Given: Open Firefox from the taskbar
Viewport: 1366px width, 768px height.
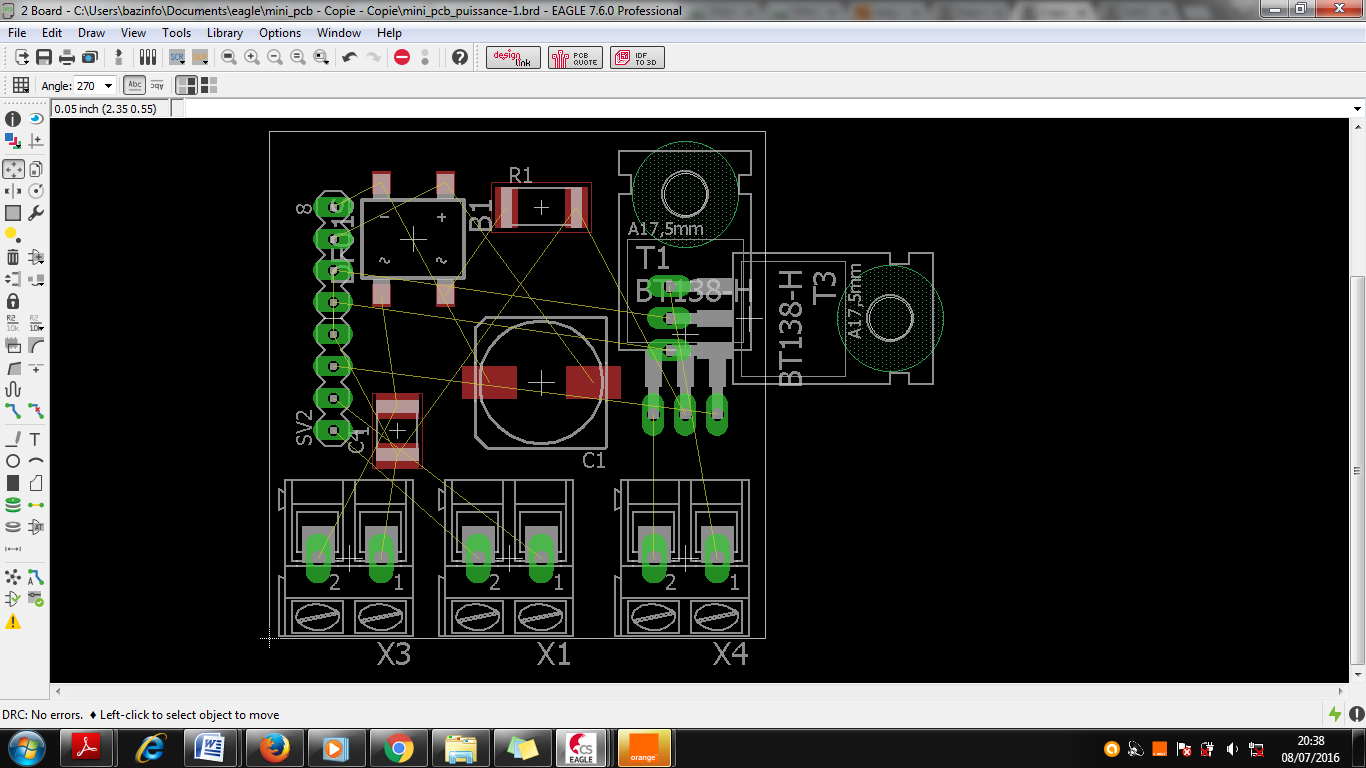Looking at the screenshot, I should [x=274, y=748].
